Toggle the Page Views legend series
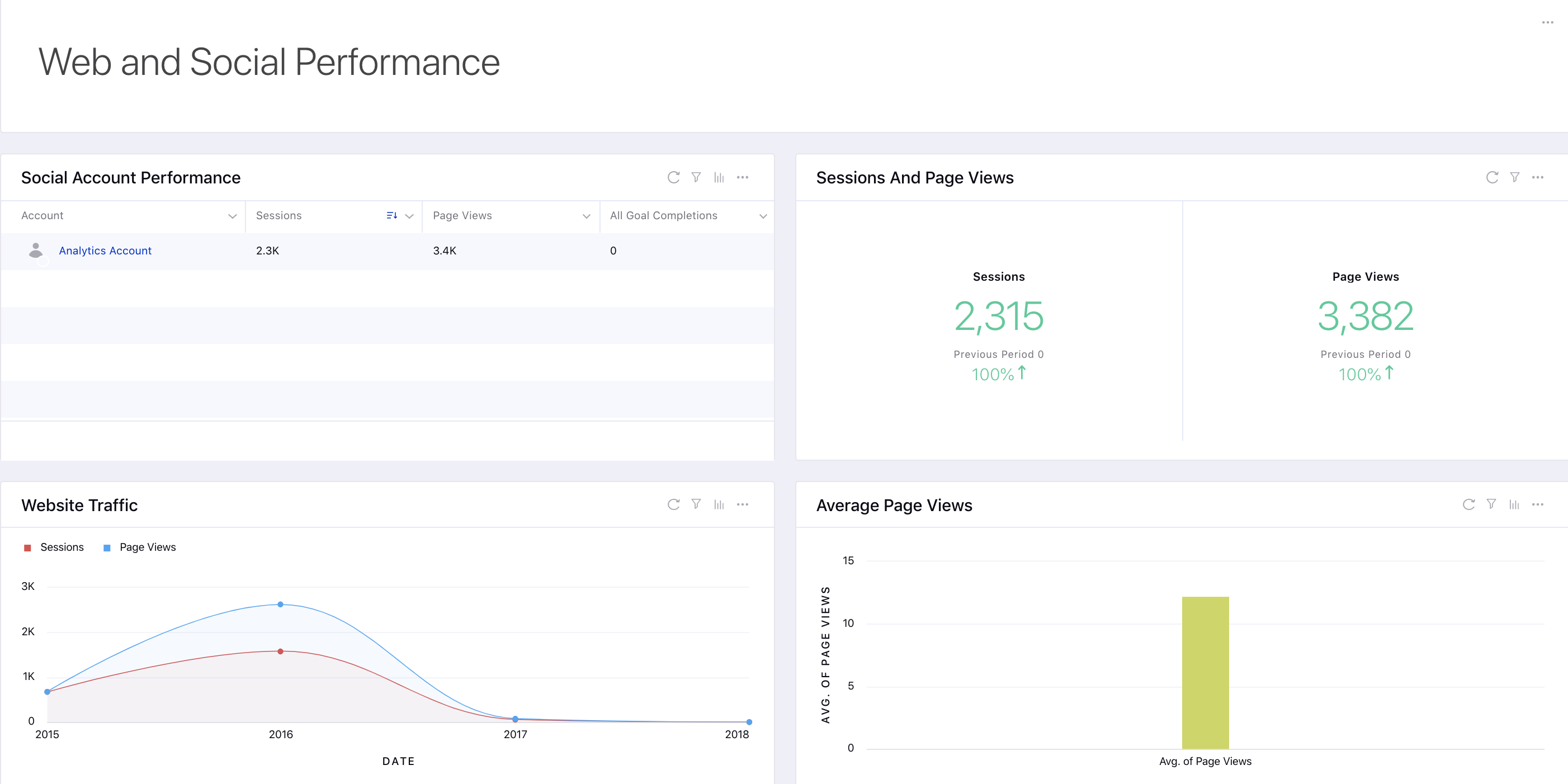Image resolution: width=1568 pixels, height=784 pixels. click(x=140, y=547)
